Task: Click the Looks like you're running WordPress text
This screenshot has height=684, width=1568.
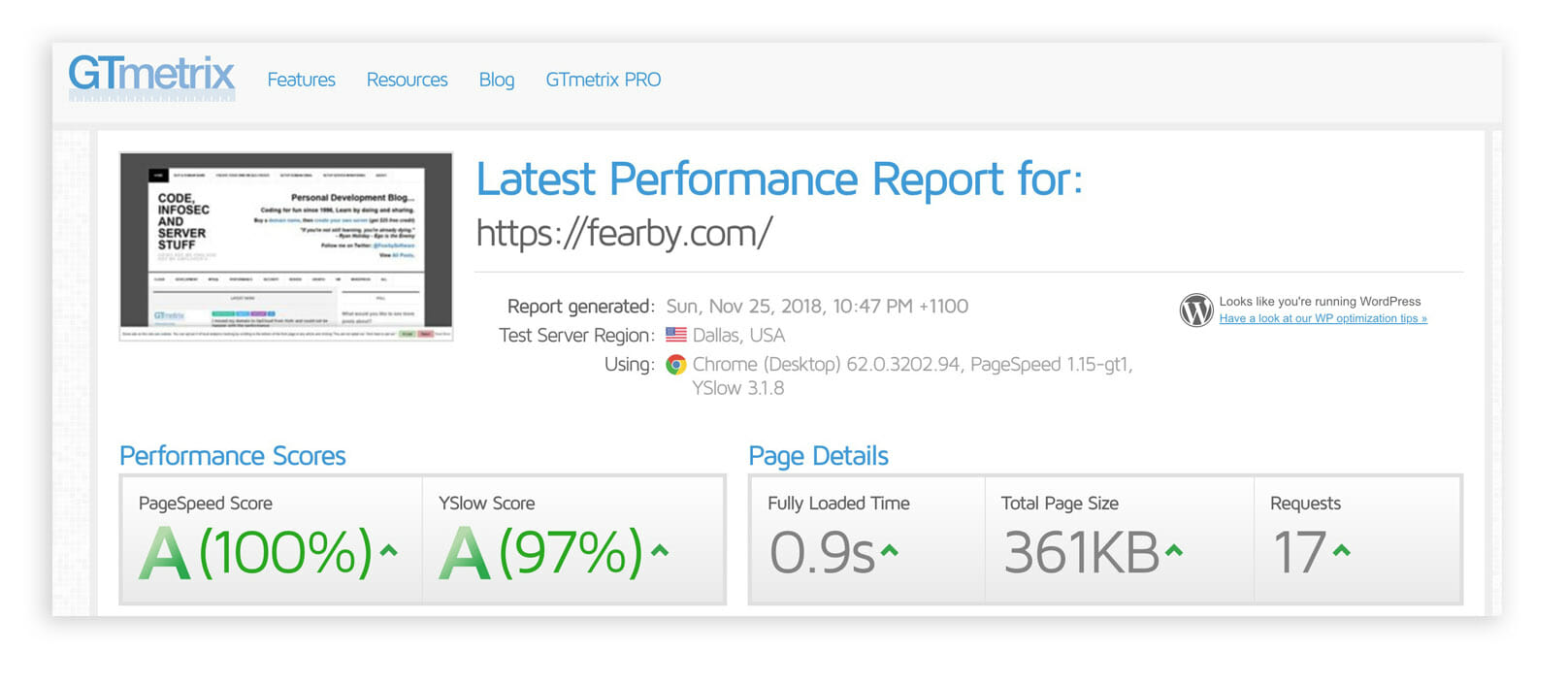Action: pos(1320,302)
